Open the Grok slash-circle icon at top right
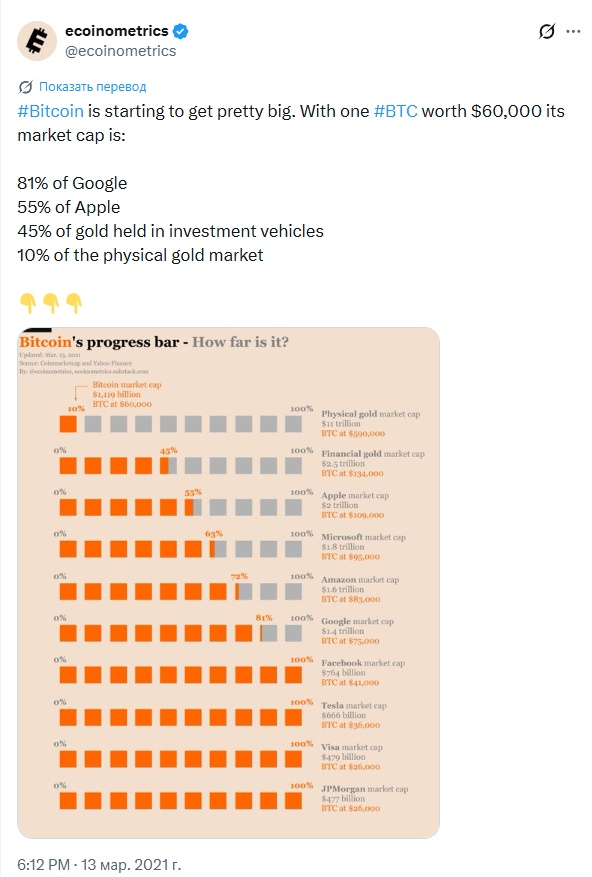The width and height of the screenshot is (592, 877). click(547, 31)
